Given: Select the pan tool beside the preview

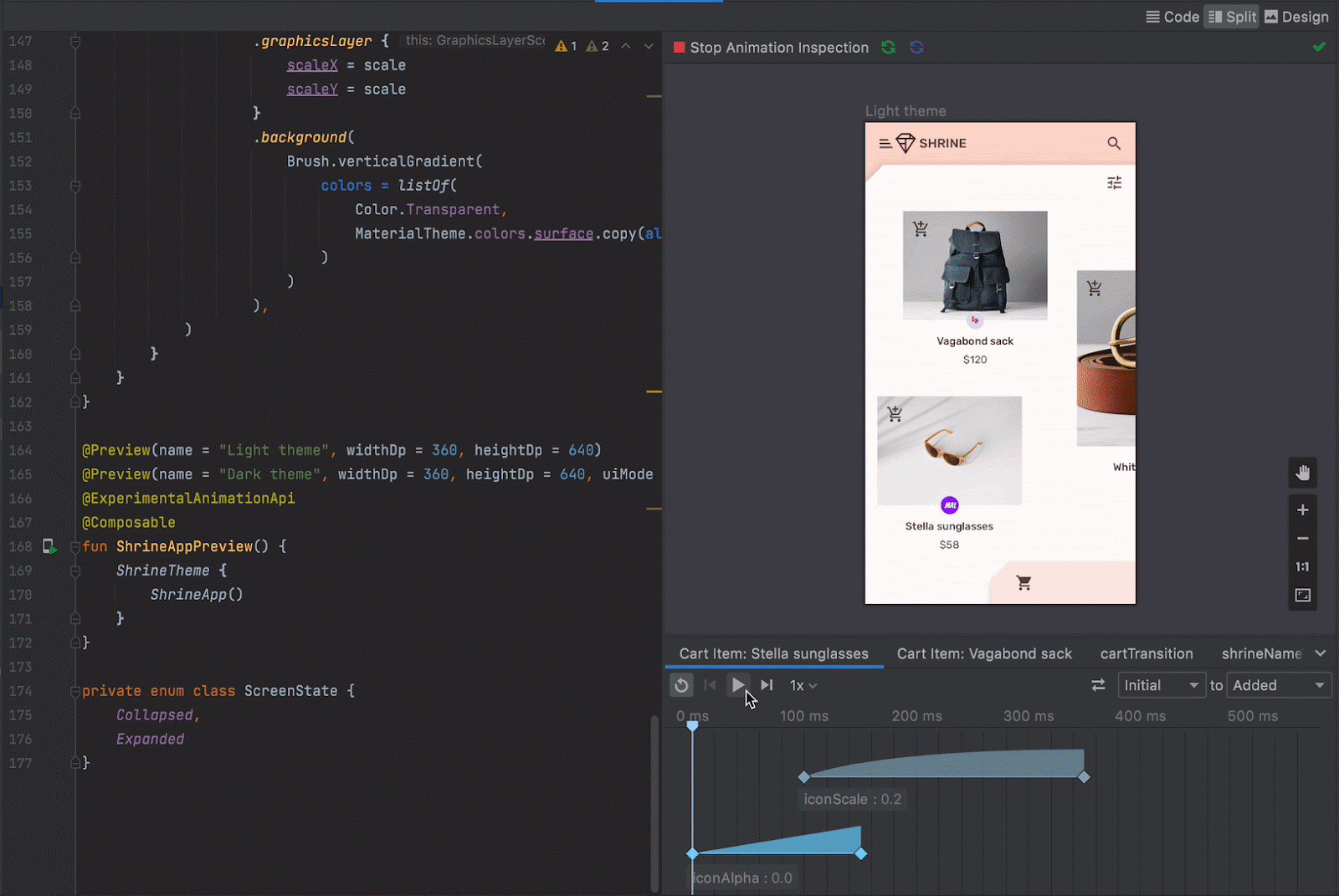Looking at the screenshot, I should [x=1302, y=473].
